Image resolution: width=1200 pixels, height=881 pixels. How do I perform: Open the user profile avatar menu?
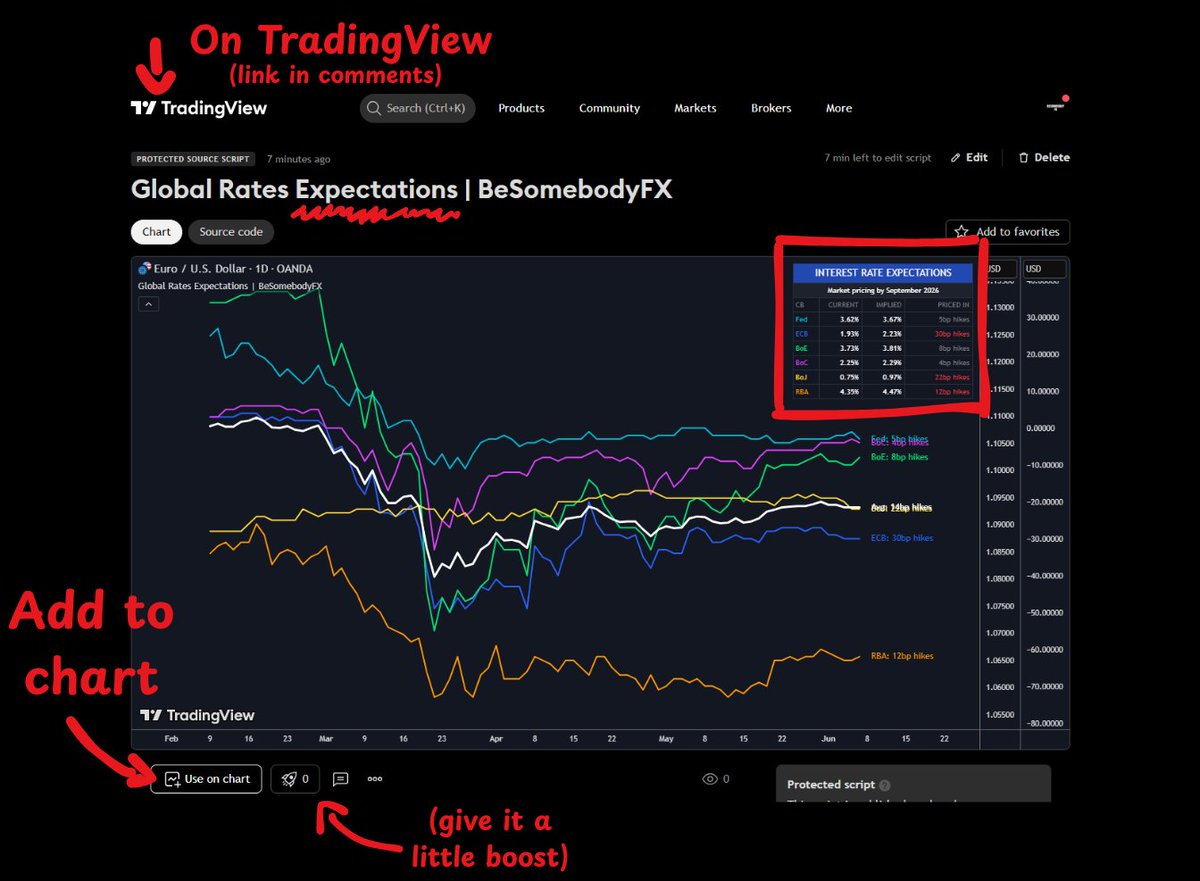coord(1054,105)
